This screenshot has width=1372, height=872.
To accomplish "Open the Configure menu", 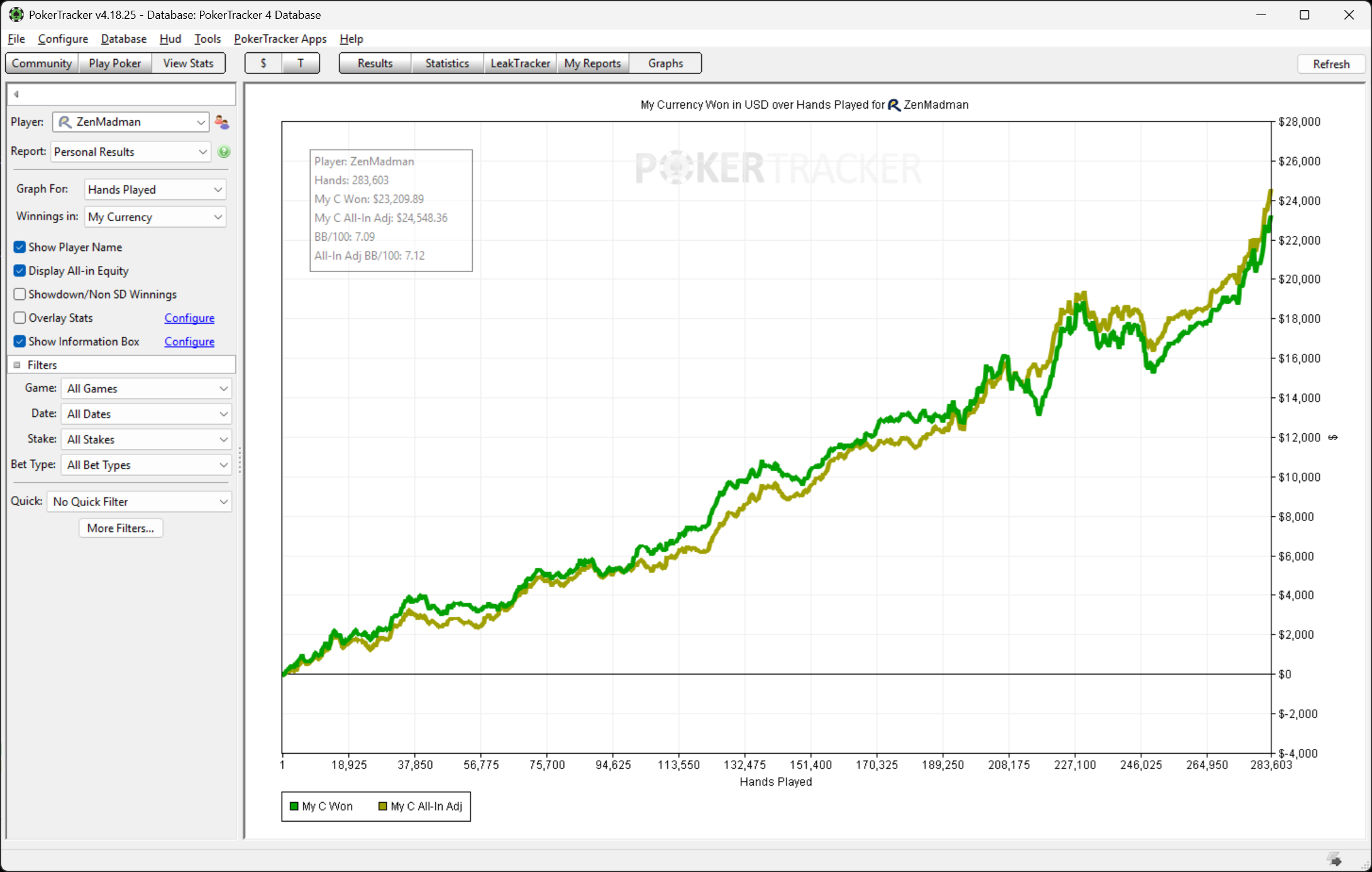I will tap(63, 39).
